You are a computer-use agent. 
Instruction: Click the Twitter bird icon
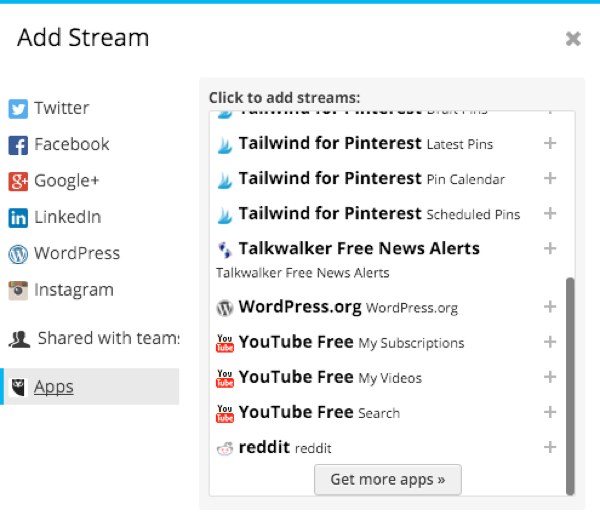pyautogui.click(x=18, y=109)
